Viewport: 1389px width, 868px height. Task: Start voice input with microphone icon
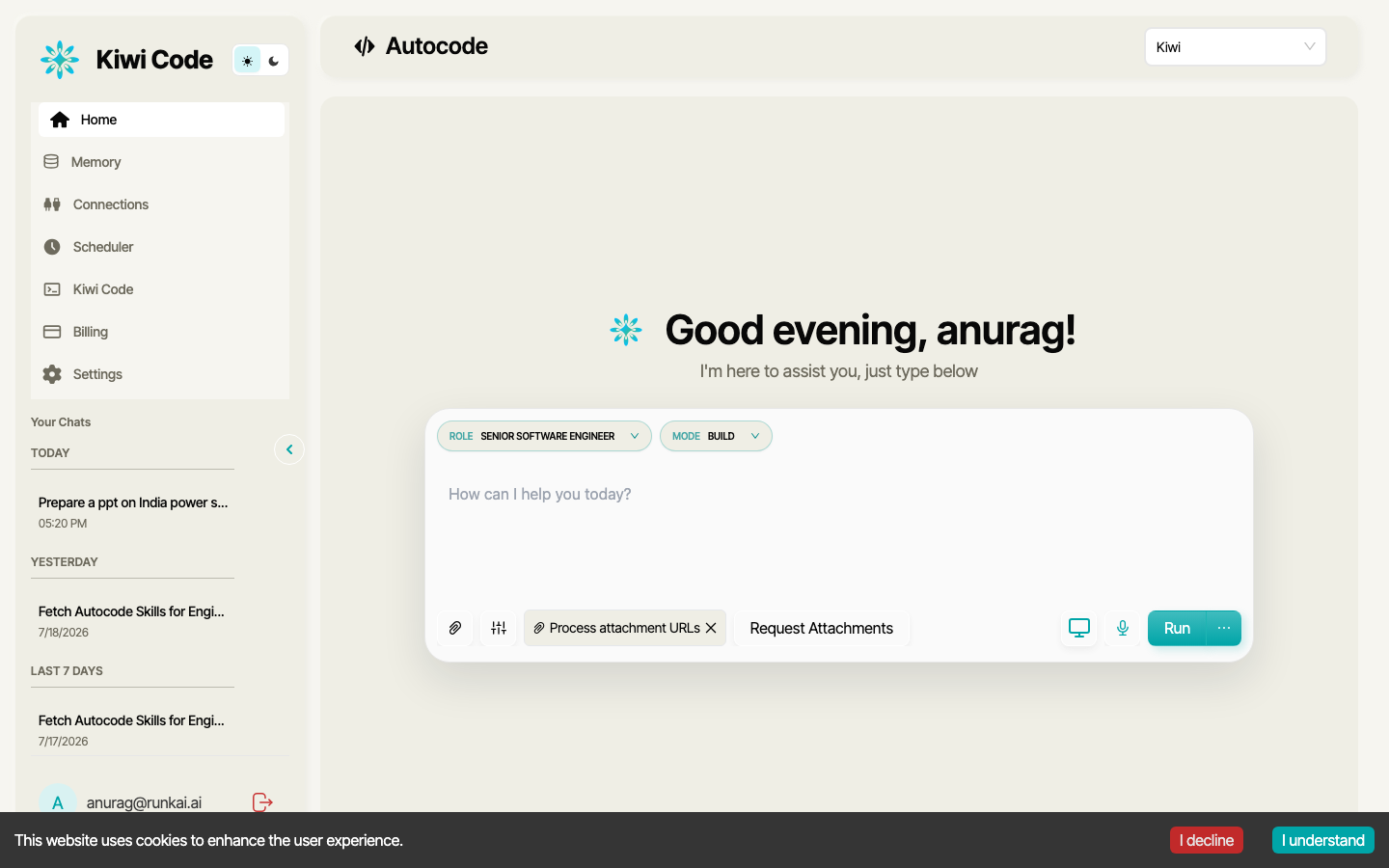pos(1123,628)
